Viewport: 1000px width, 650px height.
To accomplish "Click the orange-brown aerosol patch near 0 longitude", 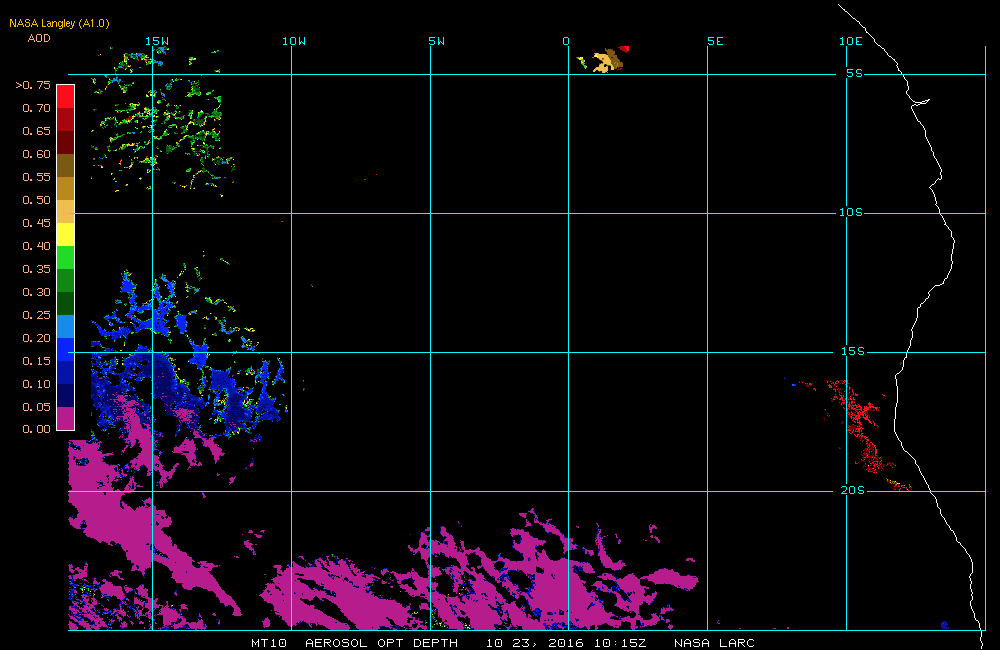I will coord(607,61).
